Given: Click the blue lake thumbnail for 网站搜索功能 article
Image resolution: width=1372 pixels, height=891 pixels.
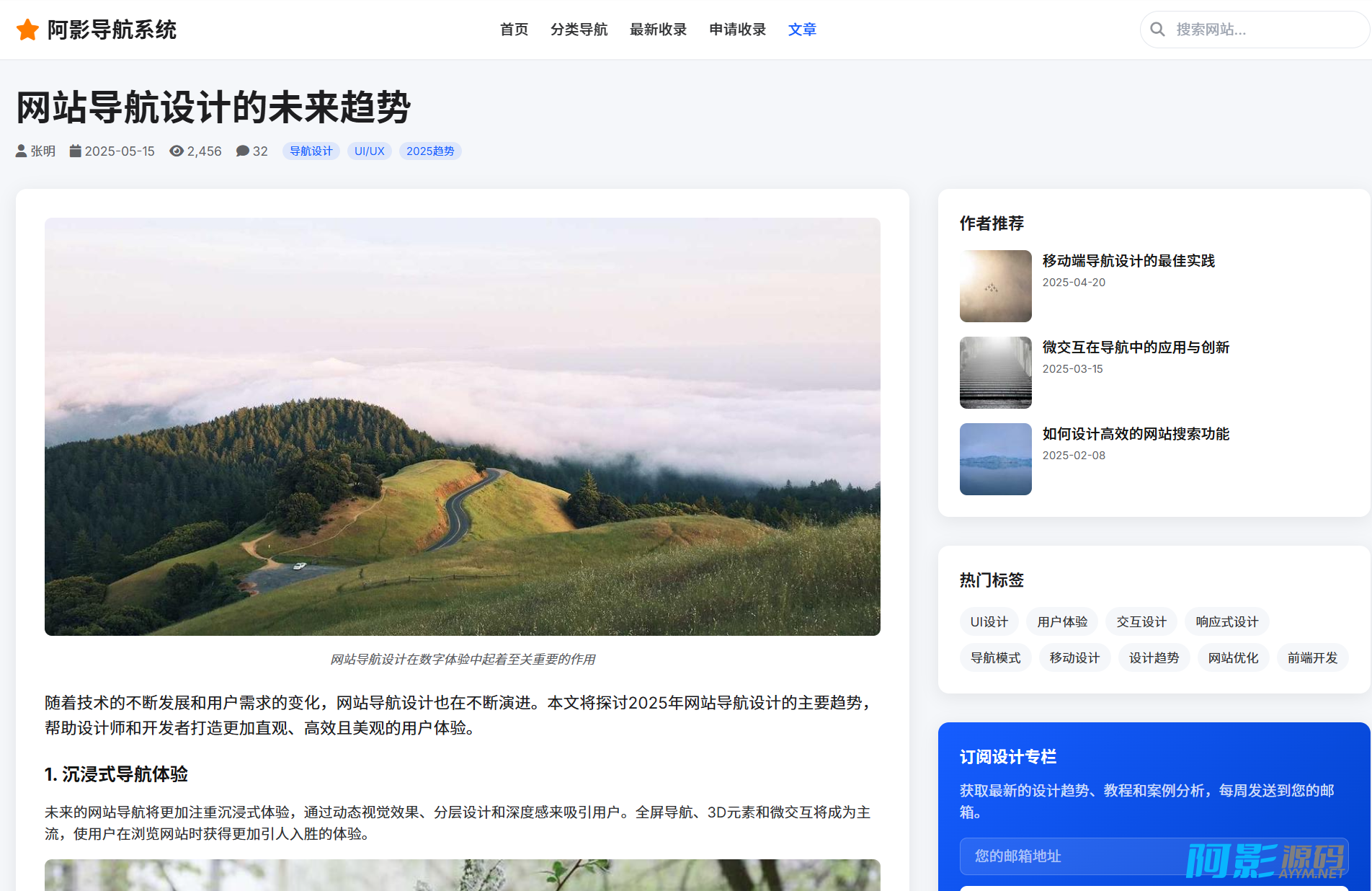Looking at the screenshot, I should (996, 459).
